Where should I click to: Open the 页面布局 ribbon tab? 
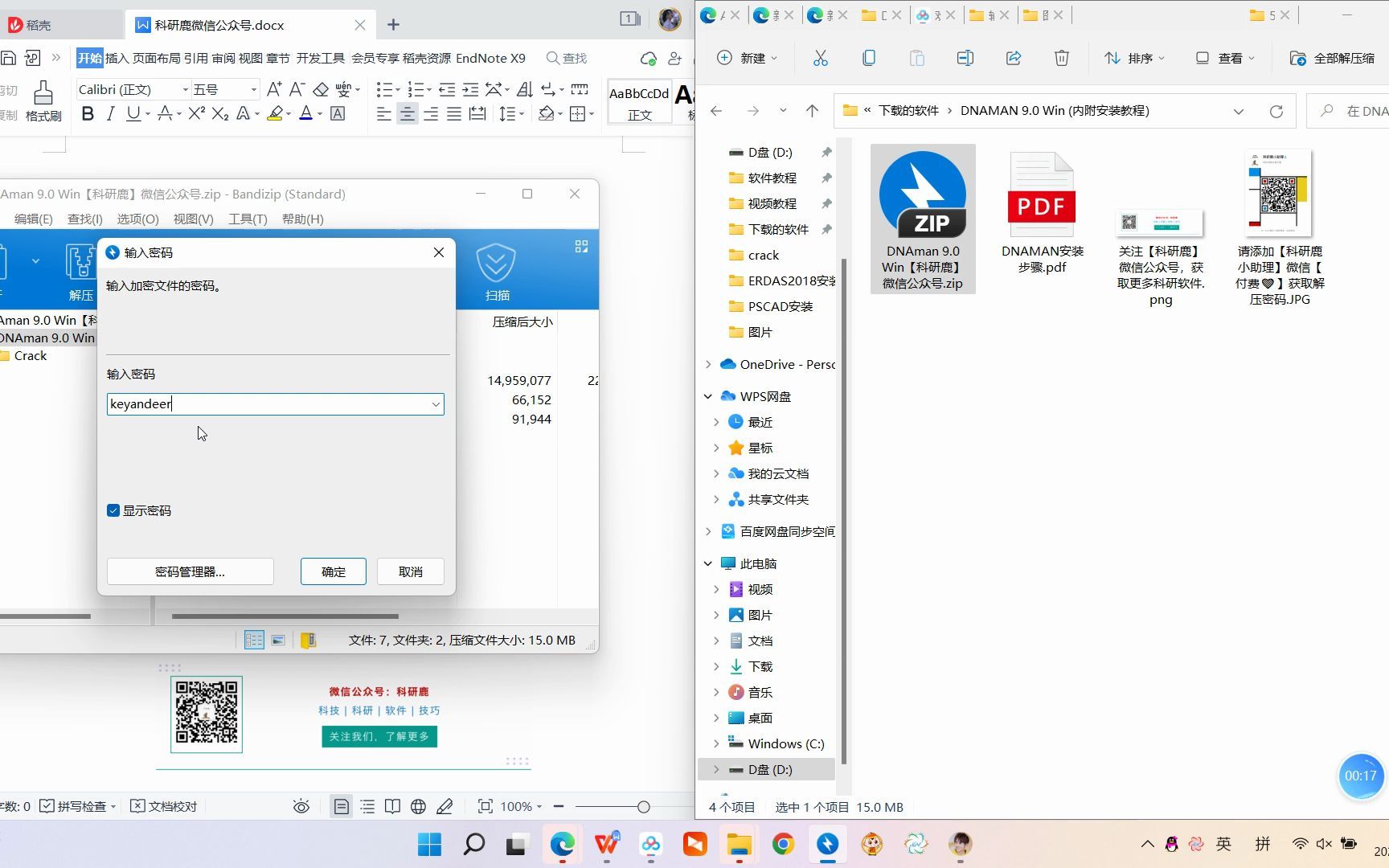[x=156, y=58]
